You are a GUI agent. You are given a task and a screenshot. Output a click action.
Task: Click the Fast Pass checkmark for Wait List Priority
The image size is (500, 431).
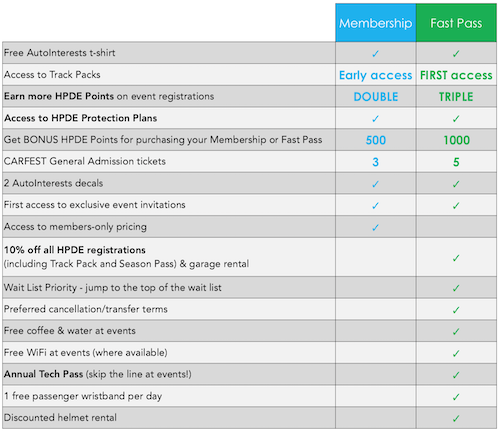[456, 288]
